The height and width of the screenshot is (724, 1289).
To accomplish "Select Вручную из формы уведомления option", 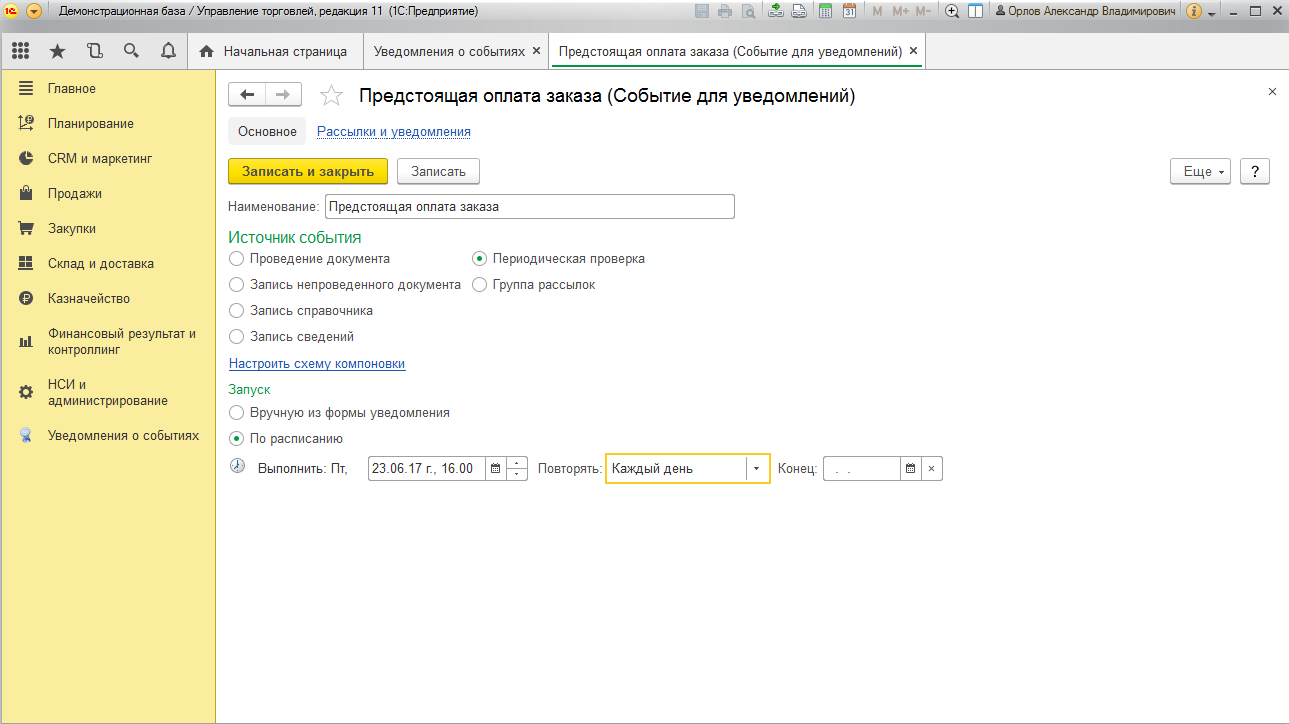I will point(237,413).
